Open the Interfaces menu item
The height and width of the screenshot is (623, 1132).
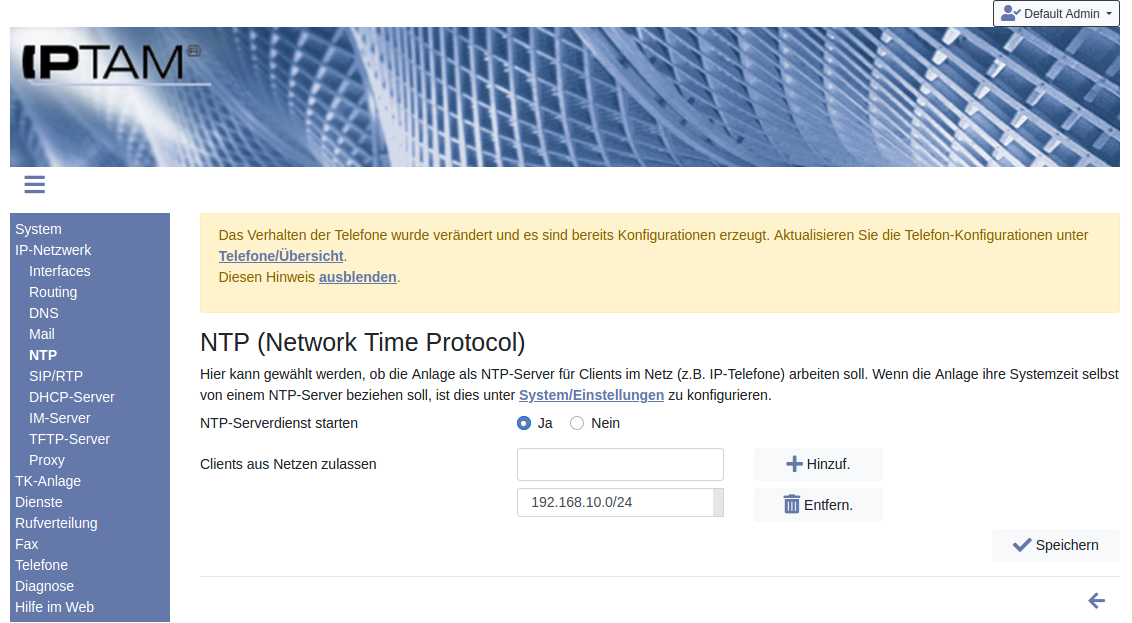tap(60, 271)
